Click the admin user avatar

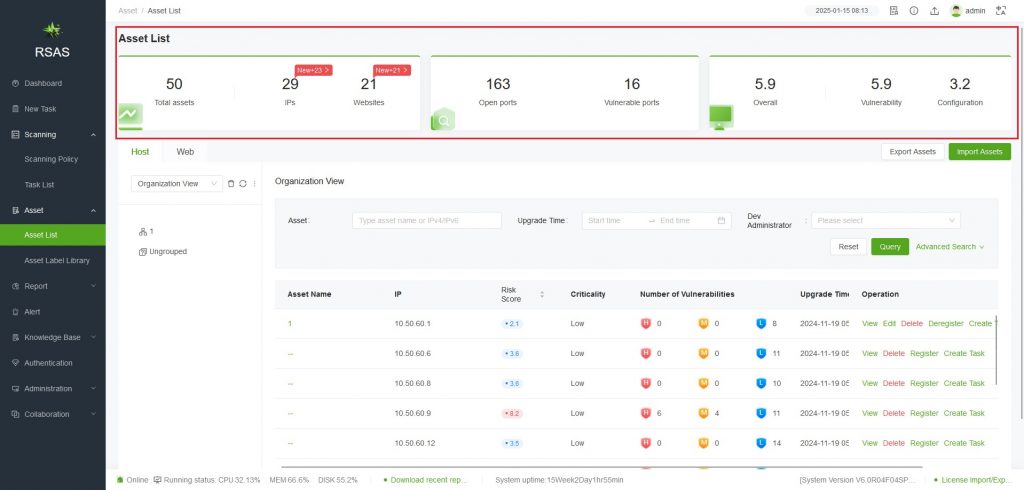click(x=956, y=11)
